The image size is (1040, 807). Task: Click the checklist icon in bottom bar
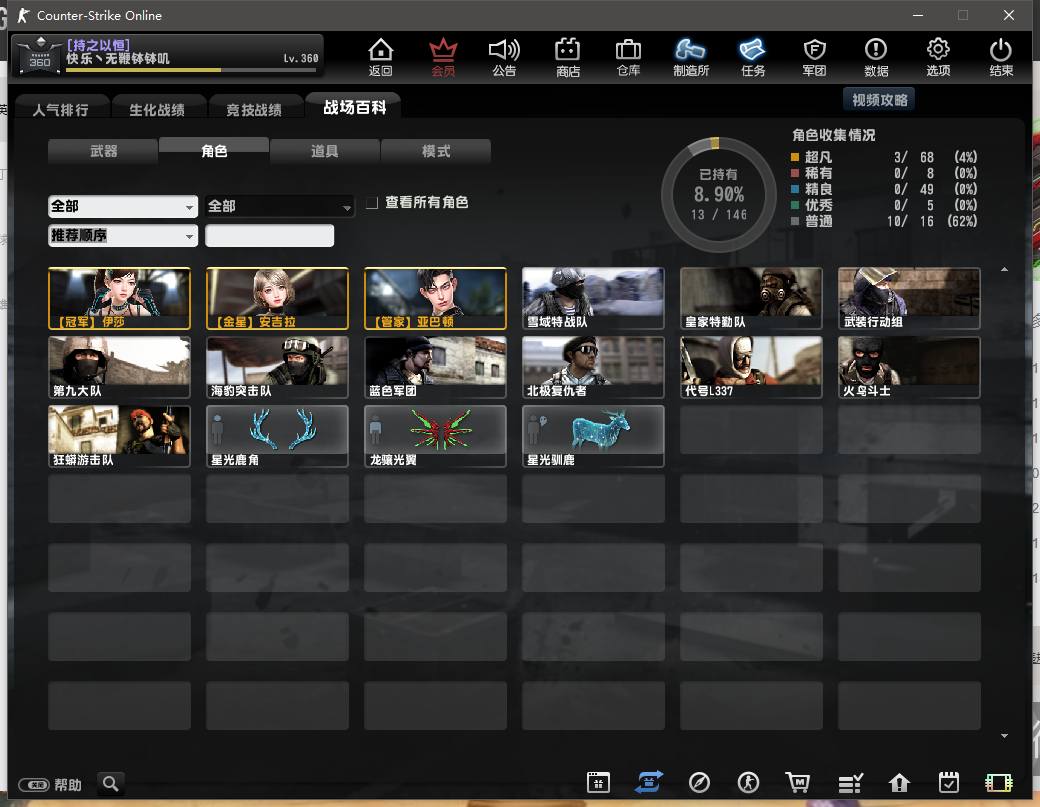(x=850, y=783)
